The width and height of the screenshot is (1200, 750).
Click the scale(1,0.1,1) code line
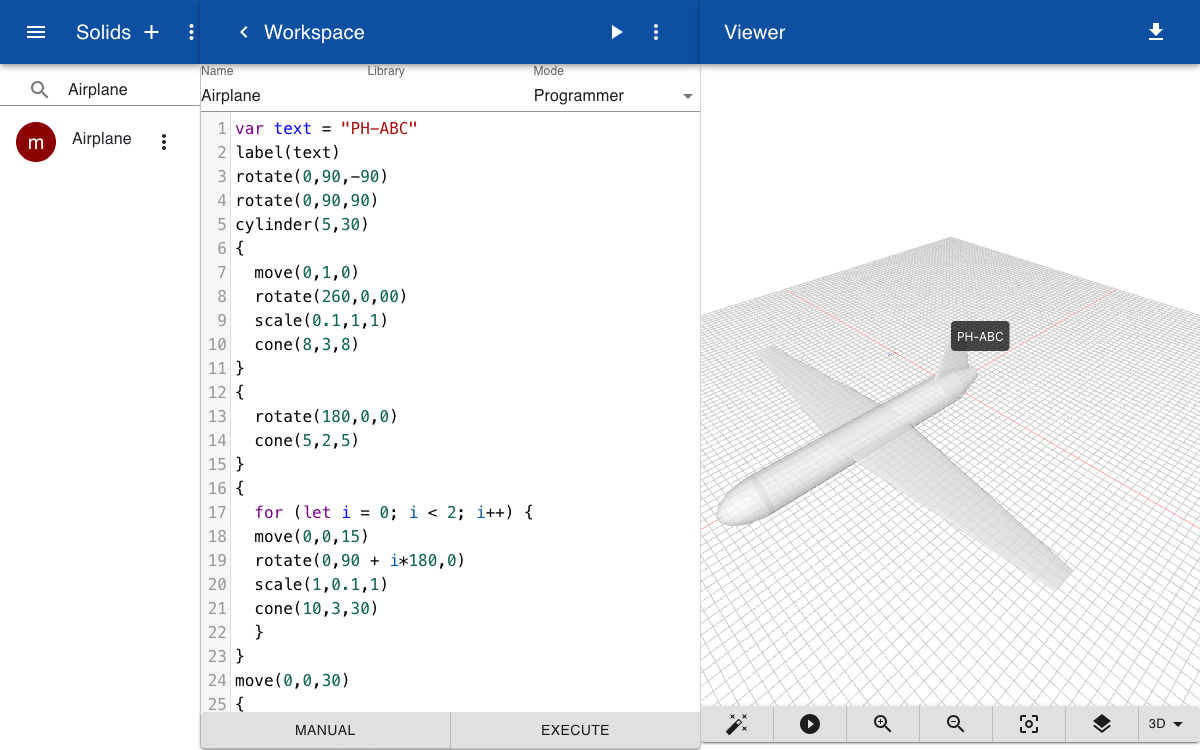[x=321, y=584]
